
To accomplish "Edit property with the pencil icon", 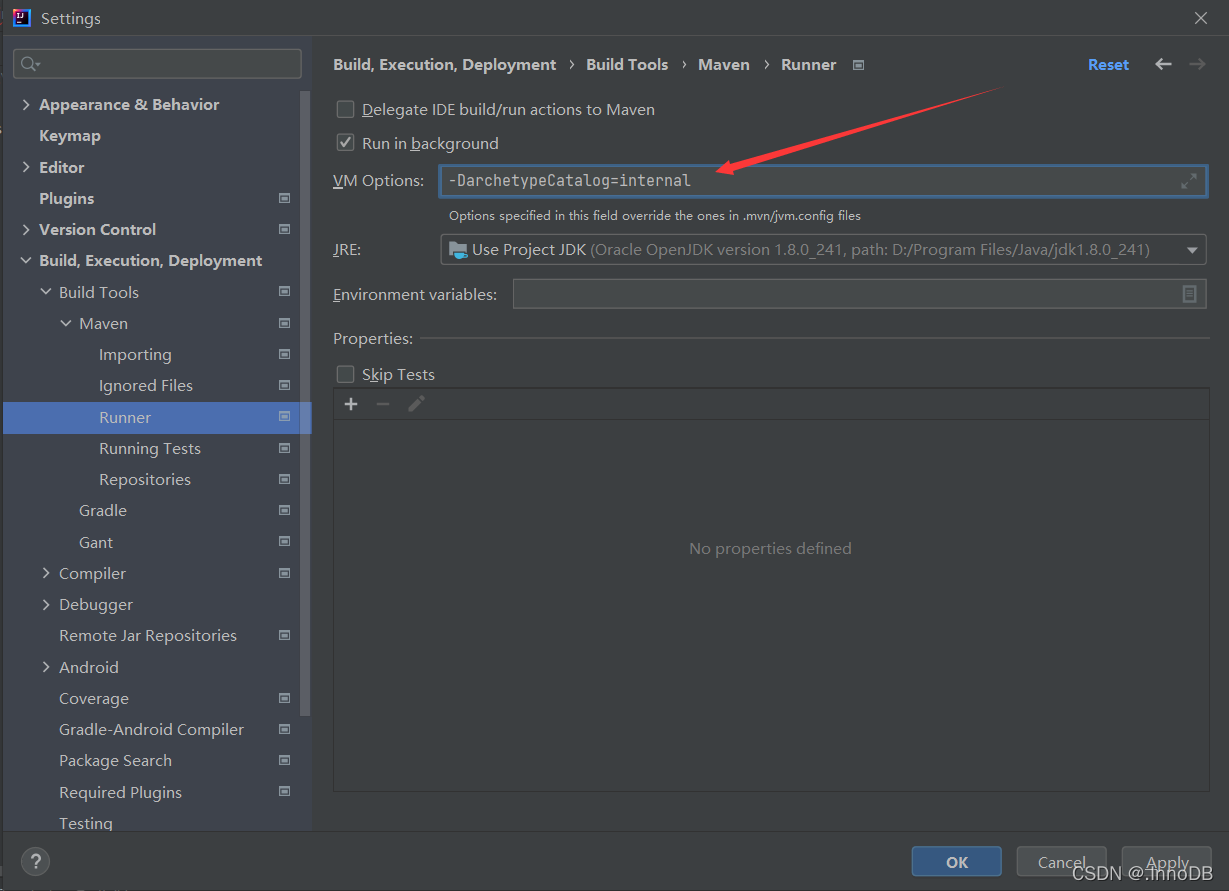I will pos(416,404).
